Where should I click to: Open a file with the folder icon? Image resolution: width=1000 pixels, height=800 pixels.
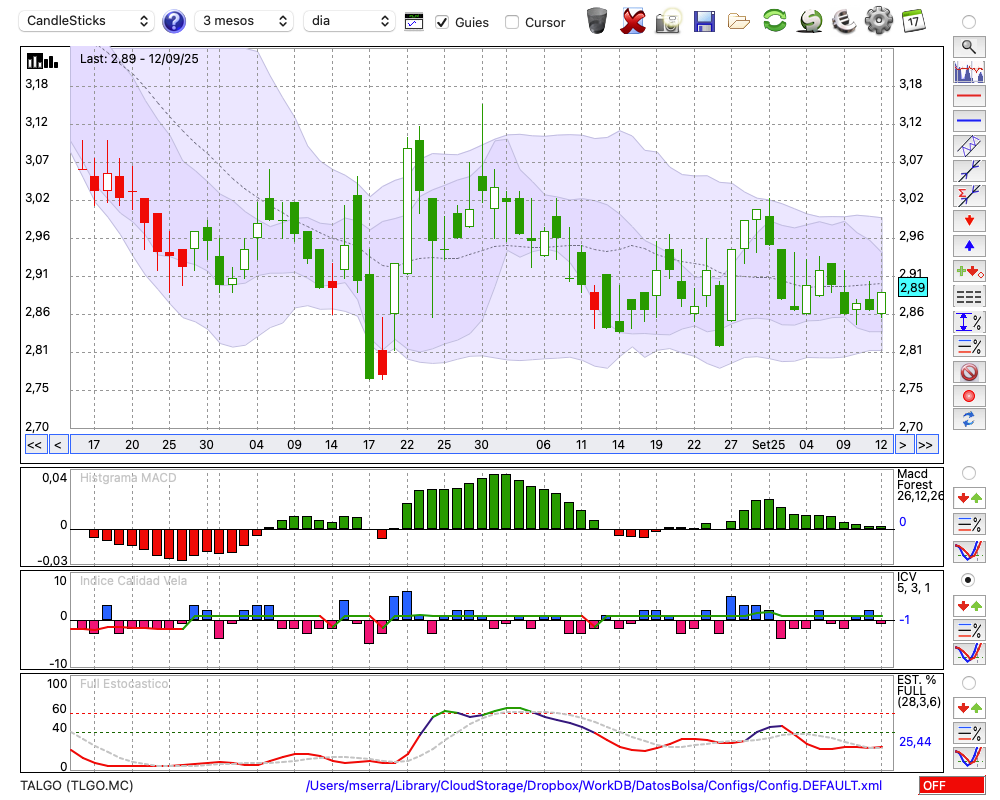[739, 22]
